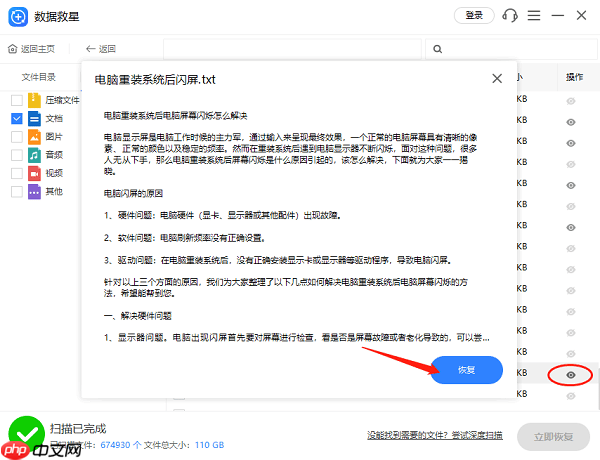Select the 视频 category icon
Viewport: 600px width, 460px height.
pos(34,173)
